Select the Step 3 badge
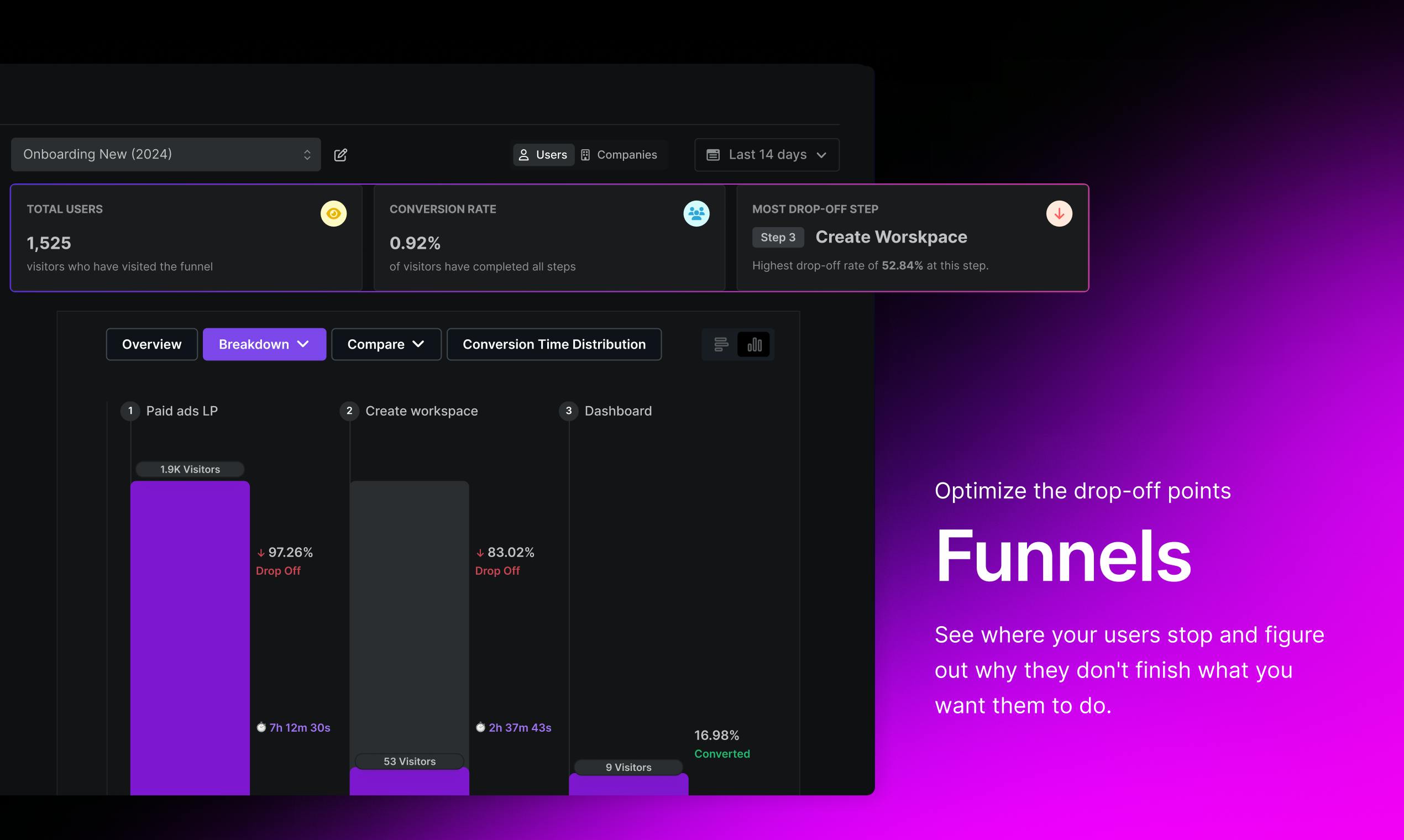Viewport: 1404px width, 840px height. tap(778, 238)
